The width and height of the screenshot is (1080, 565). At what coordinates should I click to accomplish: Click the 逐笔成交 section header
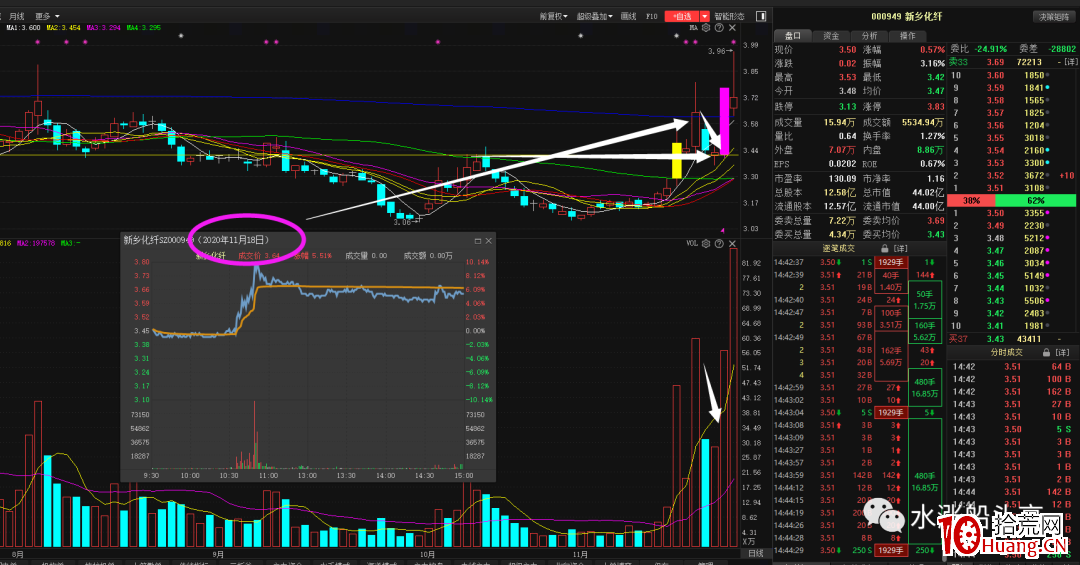(838, 248)
